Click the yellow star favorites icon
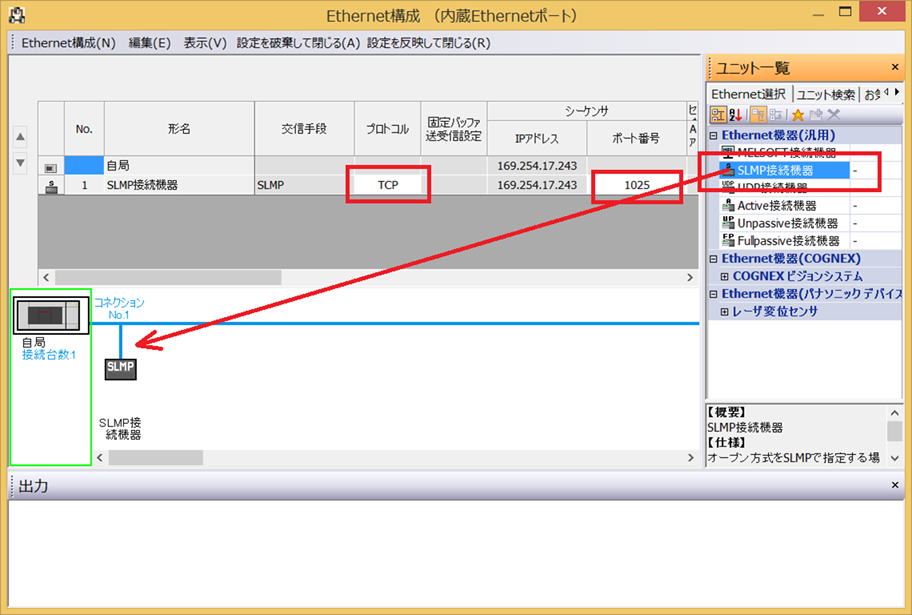This screenshot has height=615, width=912. 797,115
